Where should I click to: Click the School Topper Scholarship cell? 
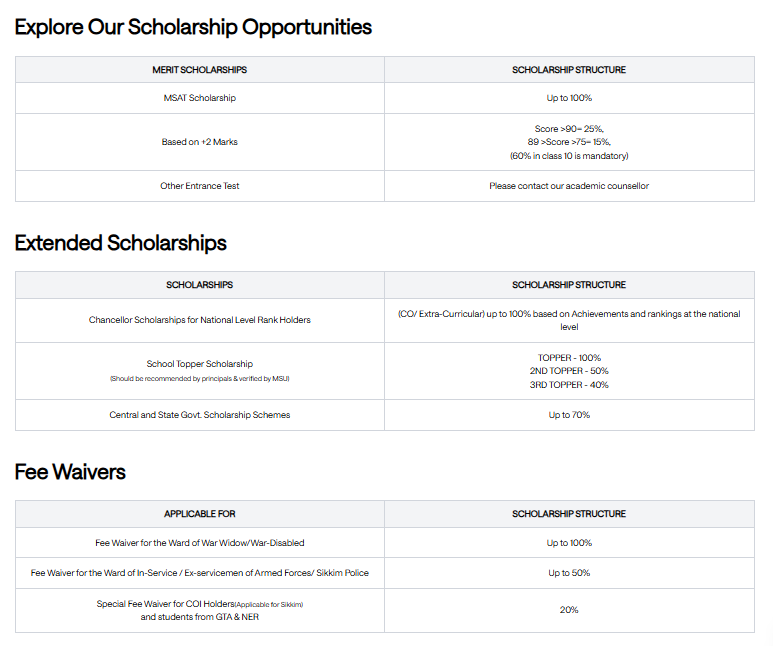(200, 371)
